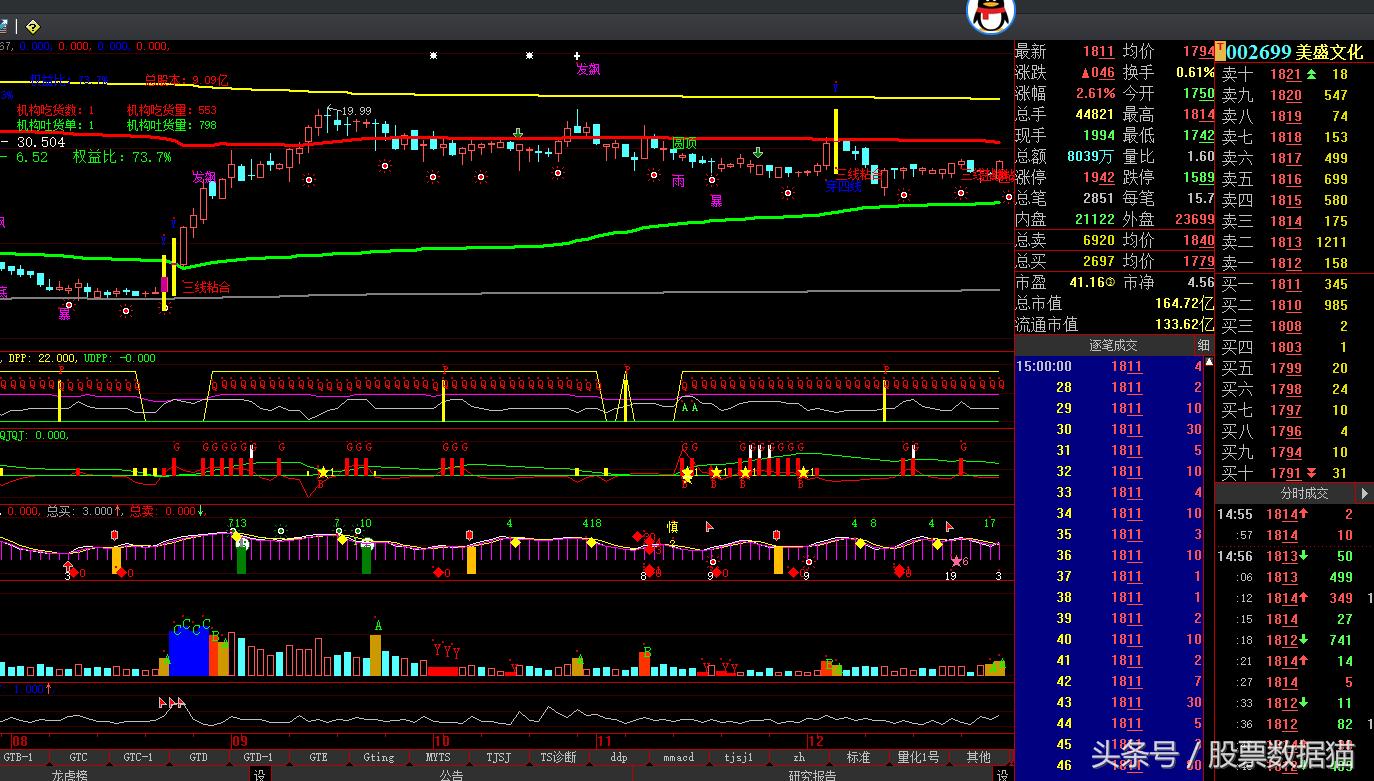Image resolution: width=1374 pixels, height=781 pixels.
Task: Click the tall blue volume bar
Action: (x=188, y=652)
